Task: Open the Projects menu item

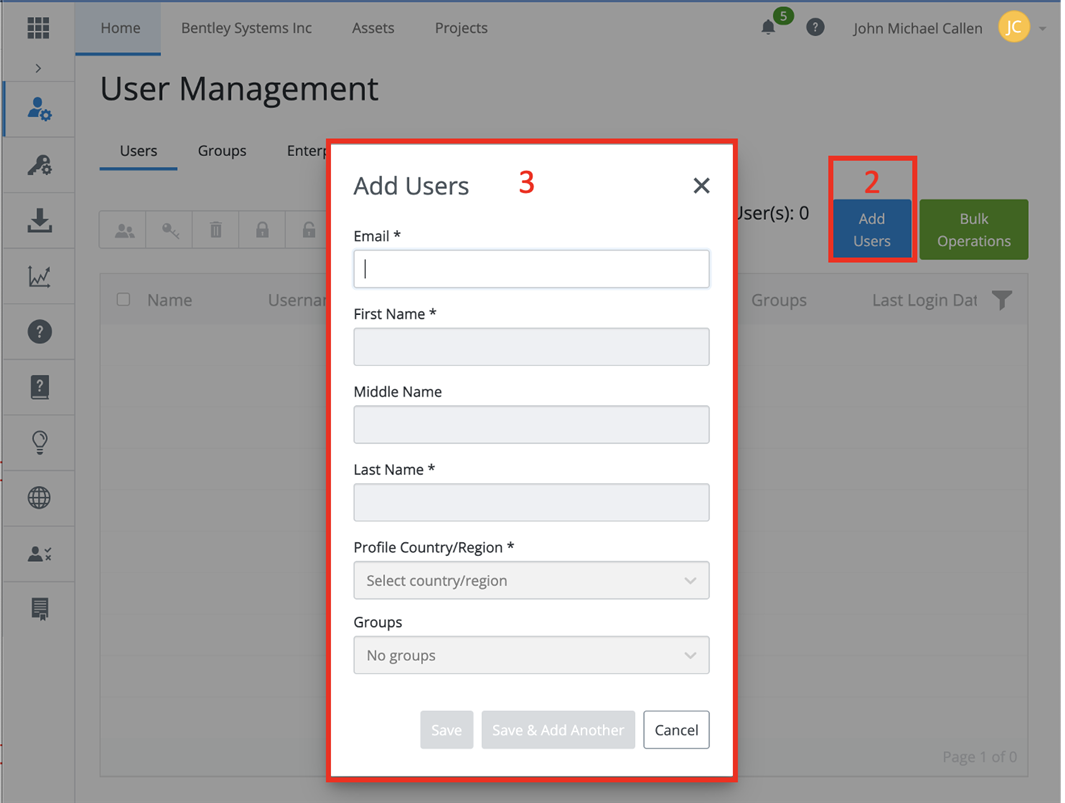Action: click(460, 28)
